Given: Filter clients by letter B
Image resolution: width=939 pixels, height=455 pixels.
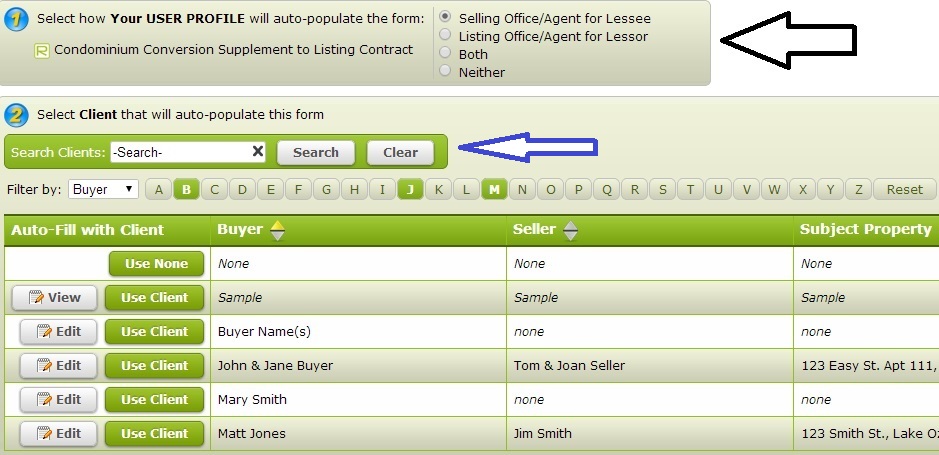Looking at the screenshot, I should (186, 189).
